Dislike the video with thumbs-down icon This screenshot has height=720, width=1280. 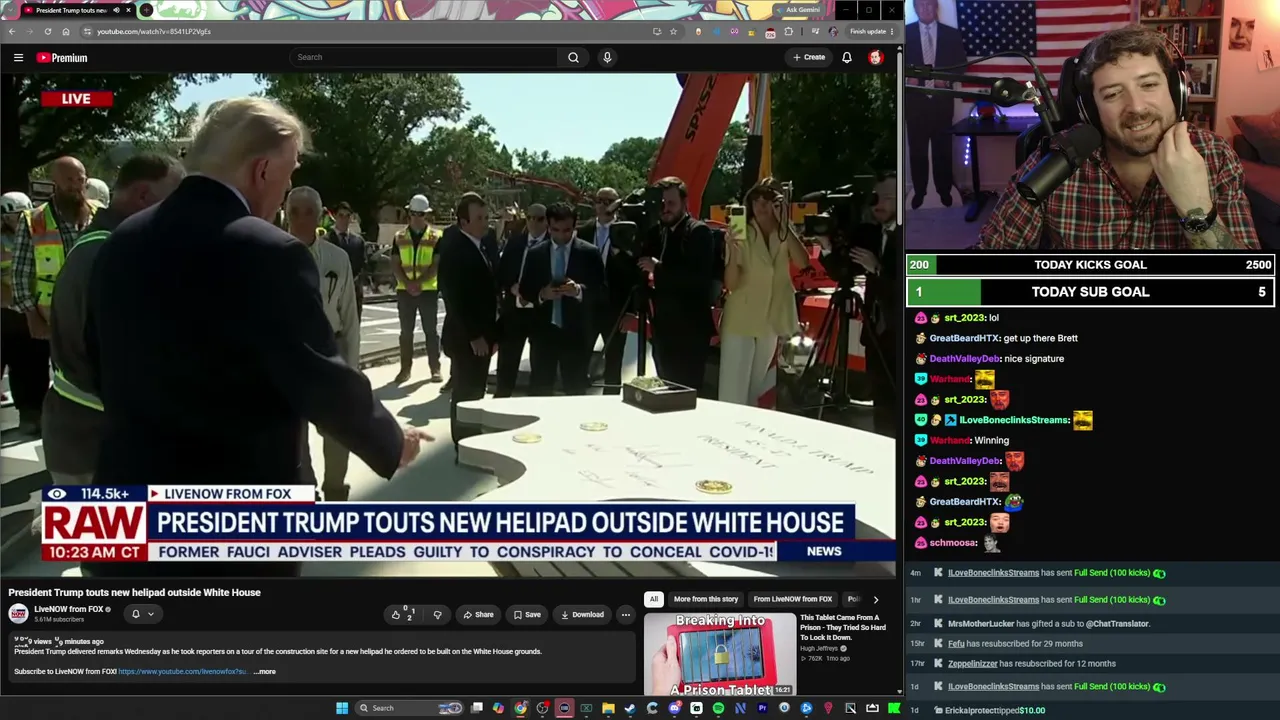coord(437,615)
